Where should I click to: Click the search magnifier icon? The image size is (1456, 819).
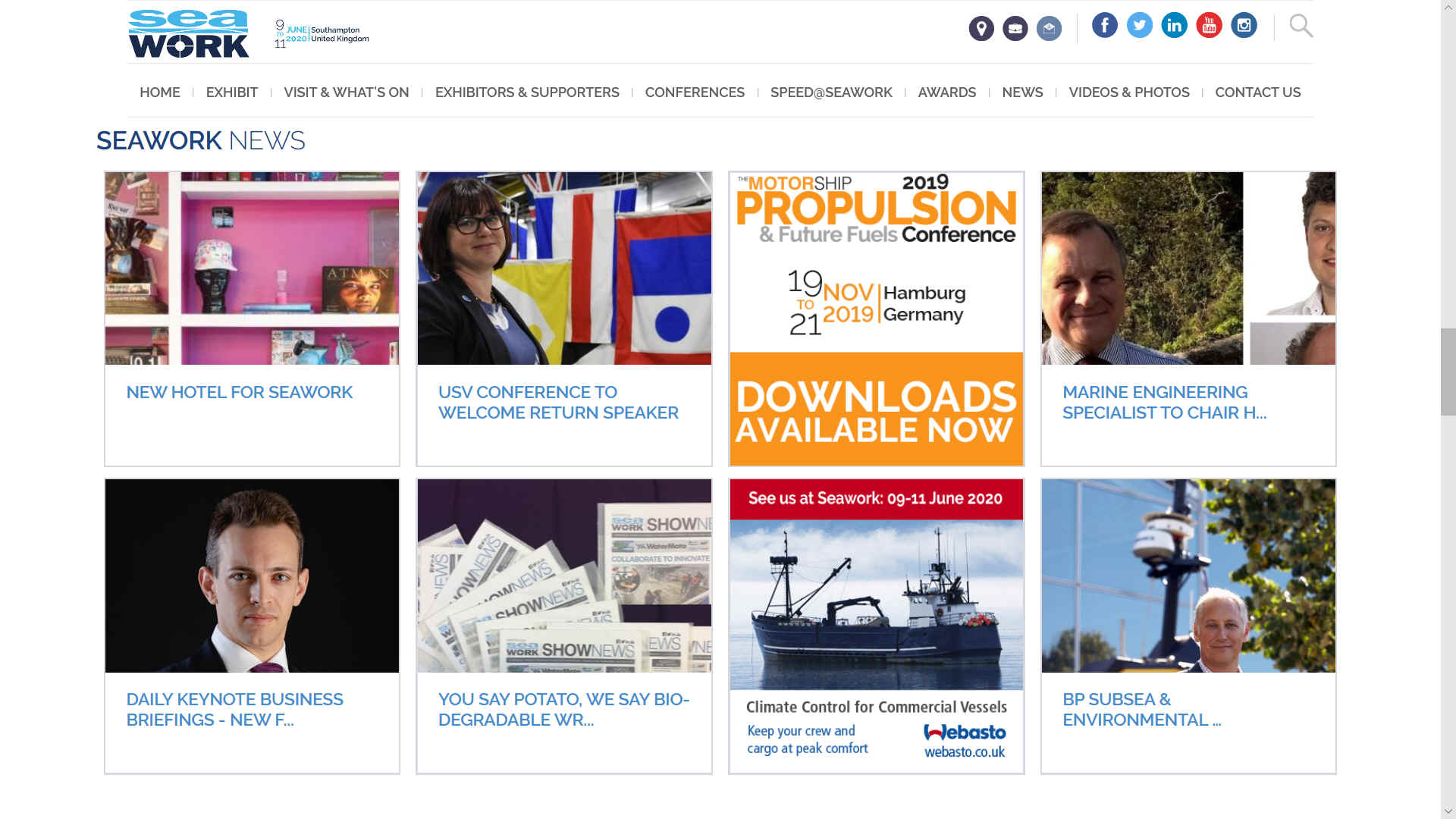click(x=1301, y=26)
